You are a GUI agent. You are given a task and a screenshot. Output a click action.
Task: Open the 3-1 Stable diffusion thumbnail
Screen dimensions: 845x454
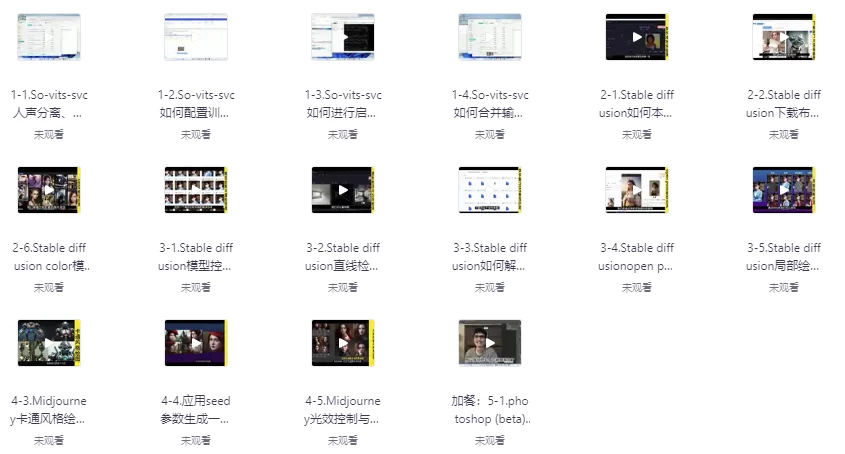(196, 190)
